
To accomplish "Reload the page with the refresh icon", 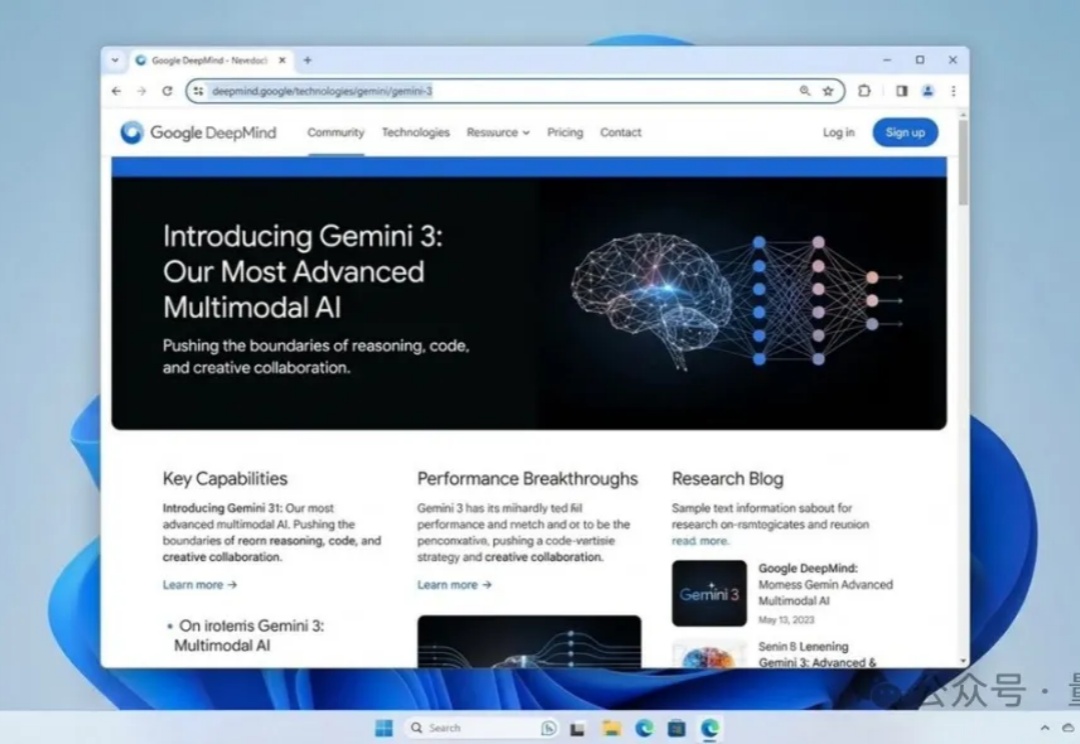I will point(167,91).
